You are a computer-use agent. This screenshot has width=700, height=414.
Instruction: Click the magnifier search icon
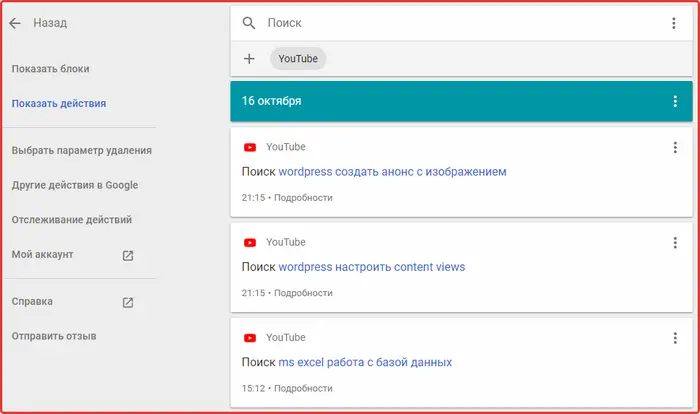pyautogui.click(x=249, y=23)
